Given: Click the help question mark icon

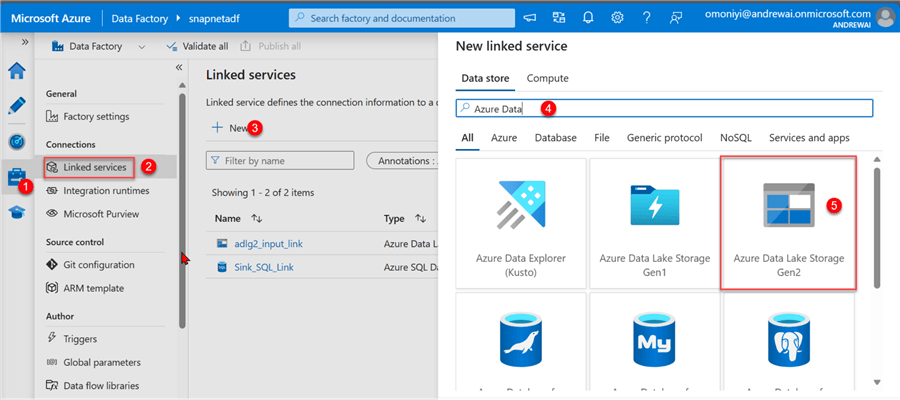Looking at the screenshot, I should pos(647,18).
